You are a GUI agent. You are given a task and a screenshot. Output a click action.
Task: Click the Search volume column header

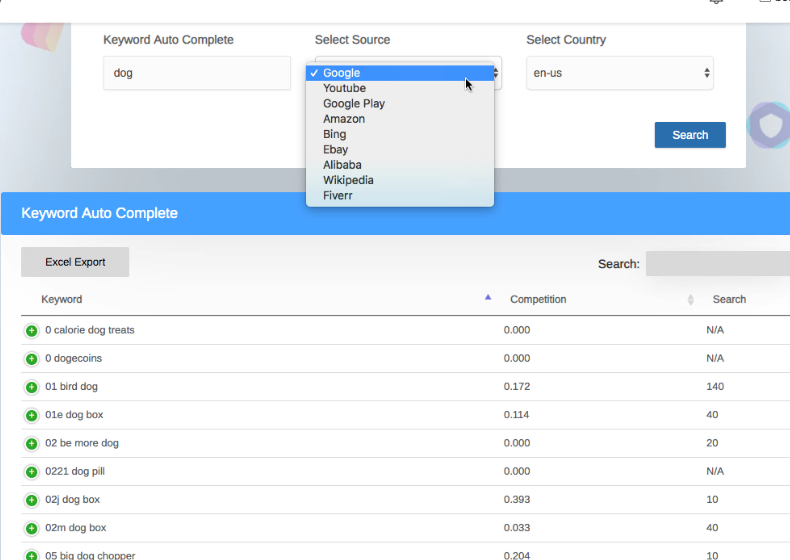729,299
